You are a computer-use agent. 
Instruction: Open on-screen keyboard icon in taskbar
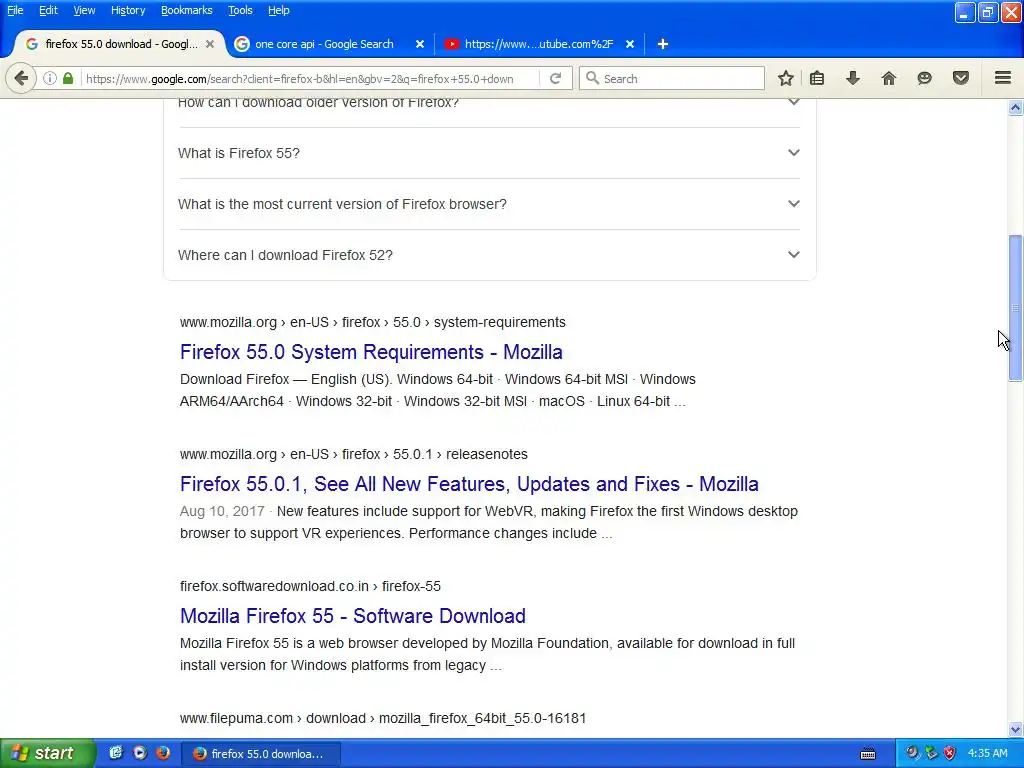pyautogui.click(x=868, y=754)
